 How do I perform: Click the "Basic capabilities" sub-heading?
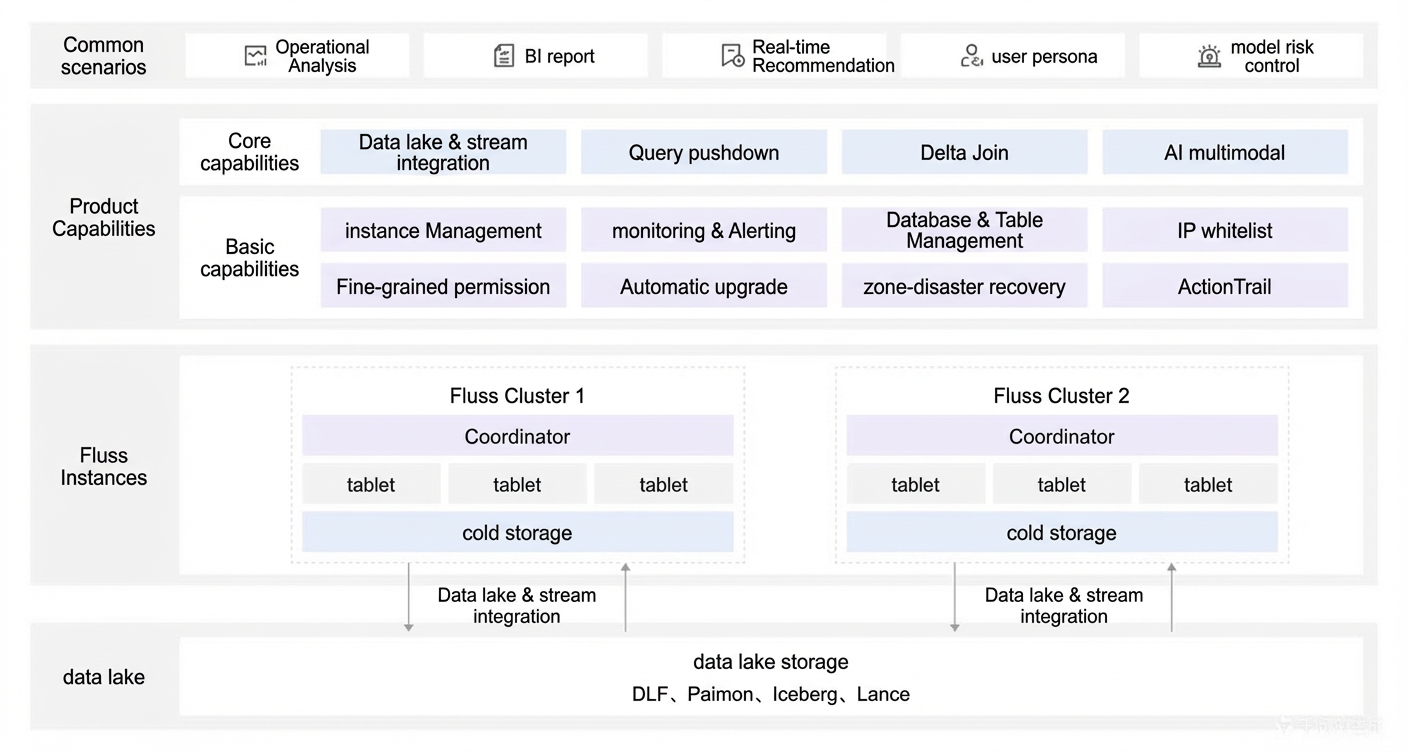coord(249,258)
